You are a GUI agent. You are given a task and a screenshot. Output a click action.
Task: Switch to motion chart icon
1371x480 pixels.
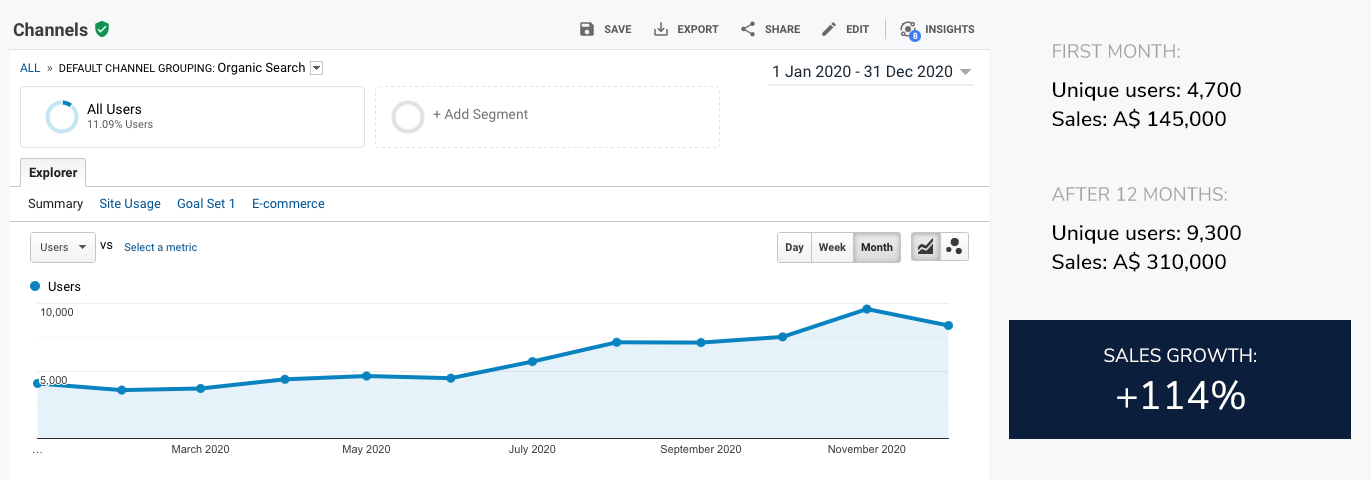click(954, 247)
